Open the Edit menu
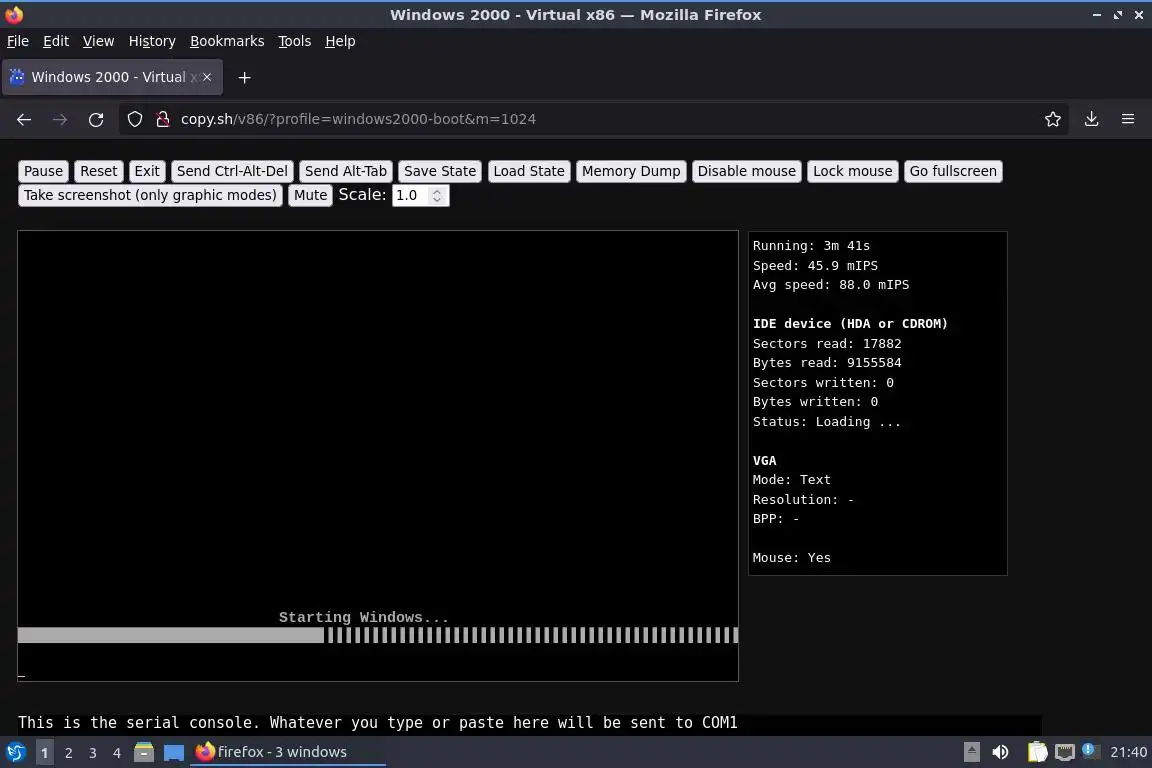This screenshot has height=768, width=1152. tap(56, 41)
